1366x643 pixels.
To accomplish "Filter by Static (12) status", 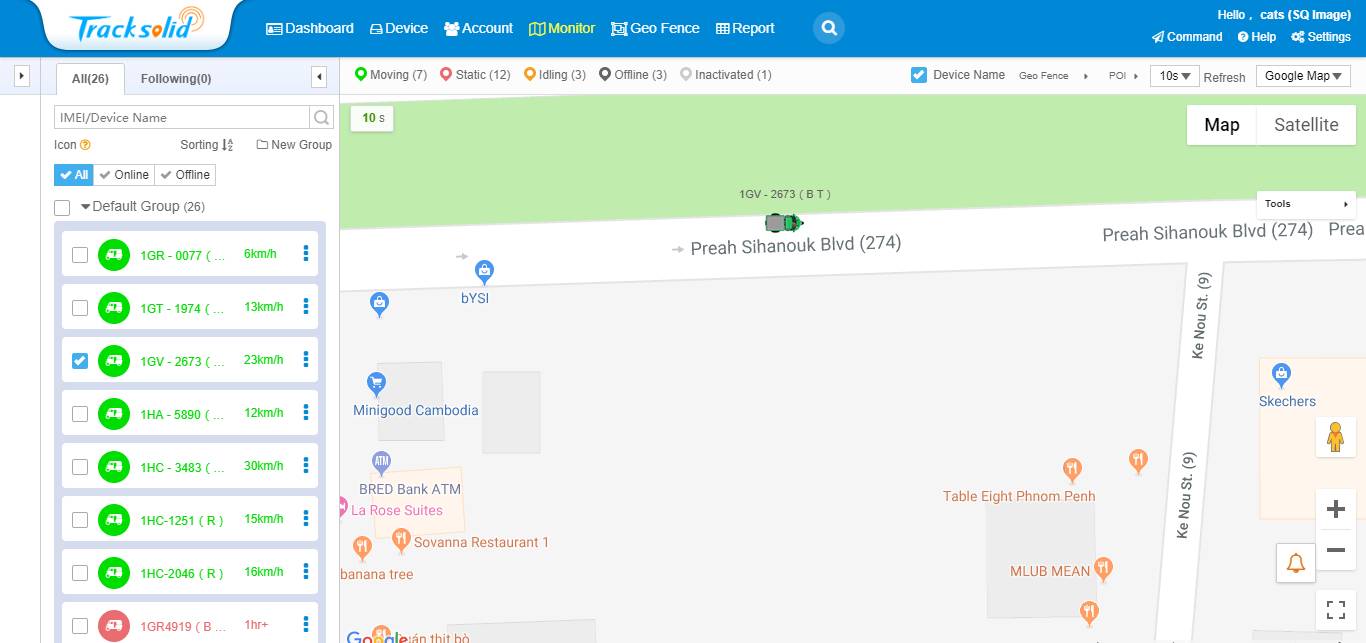I will coord(475,75).
